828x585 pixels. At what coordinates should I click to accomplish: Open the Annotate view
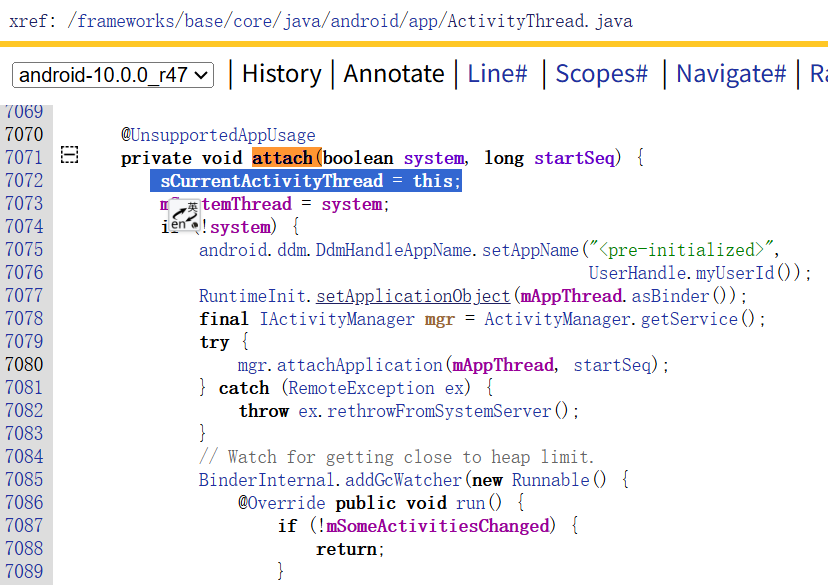pyautogui.click(x=394, y=74)
